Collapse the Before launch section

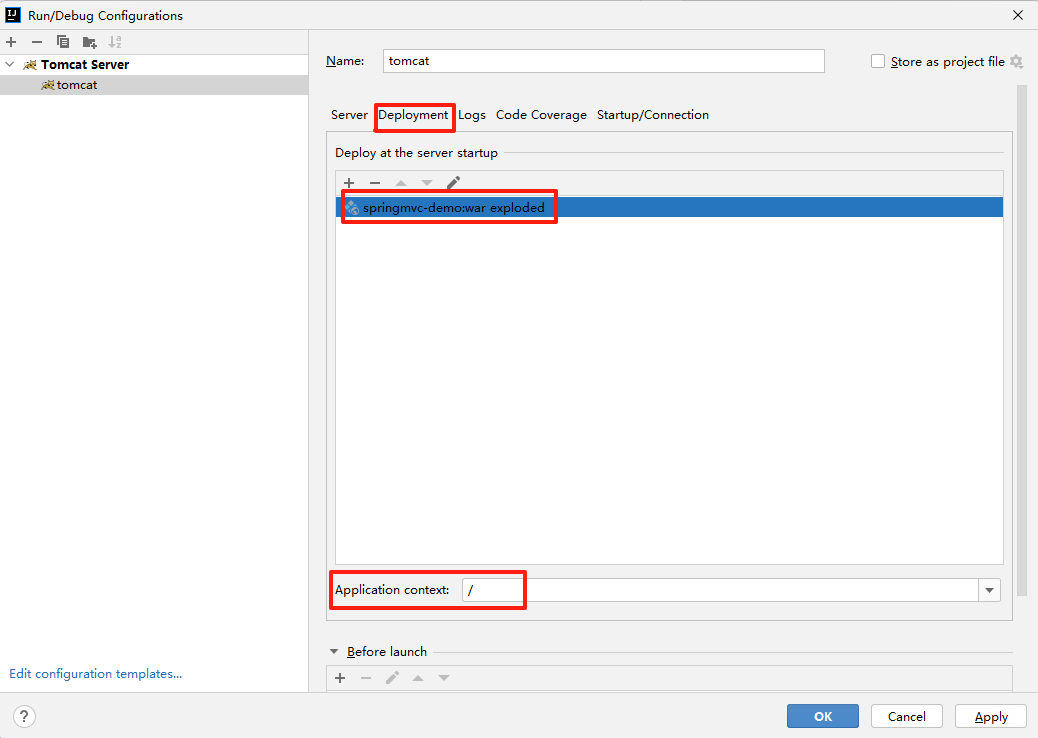tap(334, 651)
